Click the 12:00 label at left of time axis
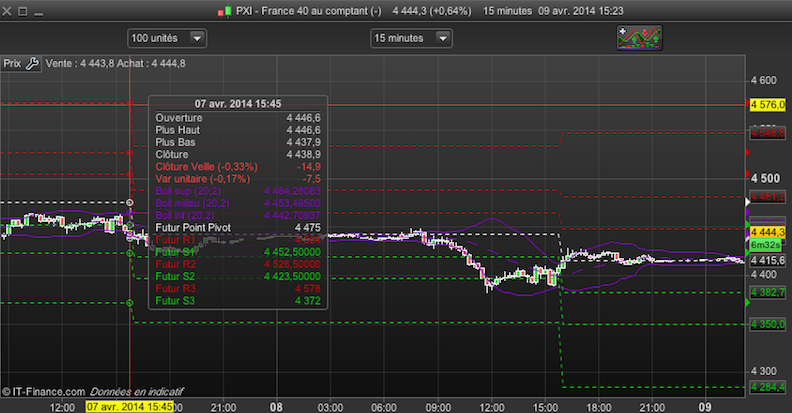Screen dimensions: 792x413 [x=62, y=407]
